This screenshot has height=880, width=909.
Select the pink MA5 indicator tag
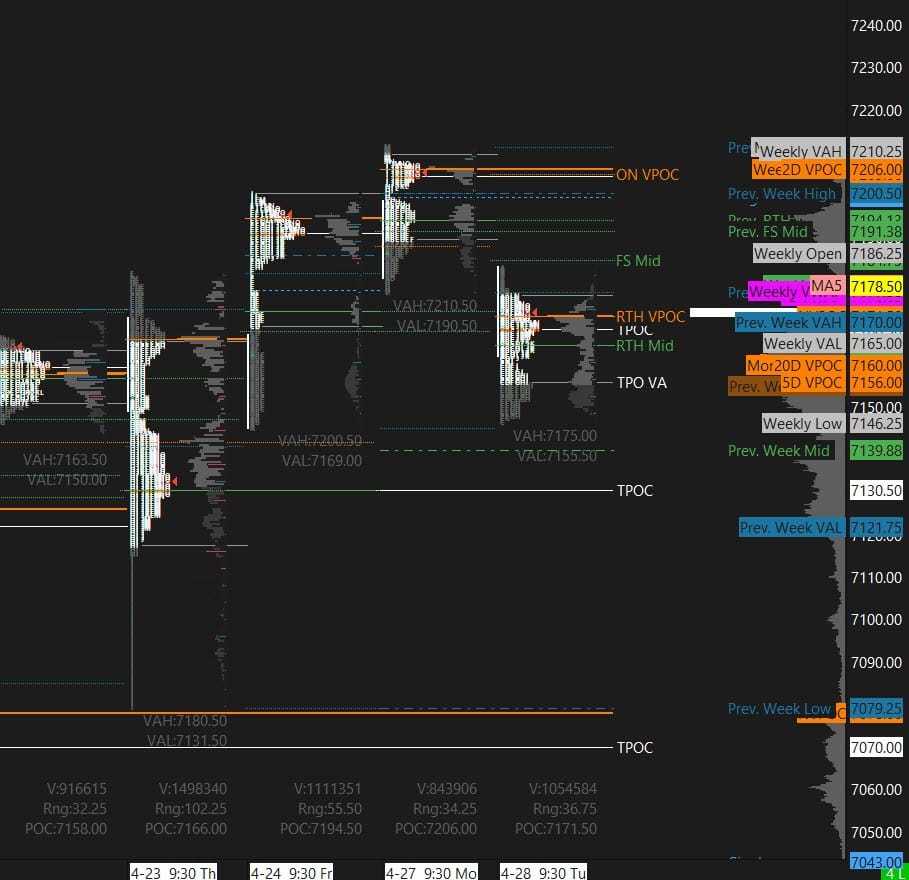(x=826, y=286)
